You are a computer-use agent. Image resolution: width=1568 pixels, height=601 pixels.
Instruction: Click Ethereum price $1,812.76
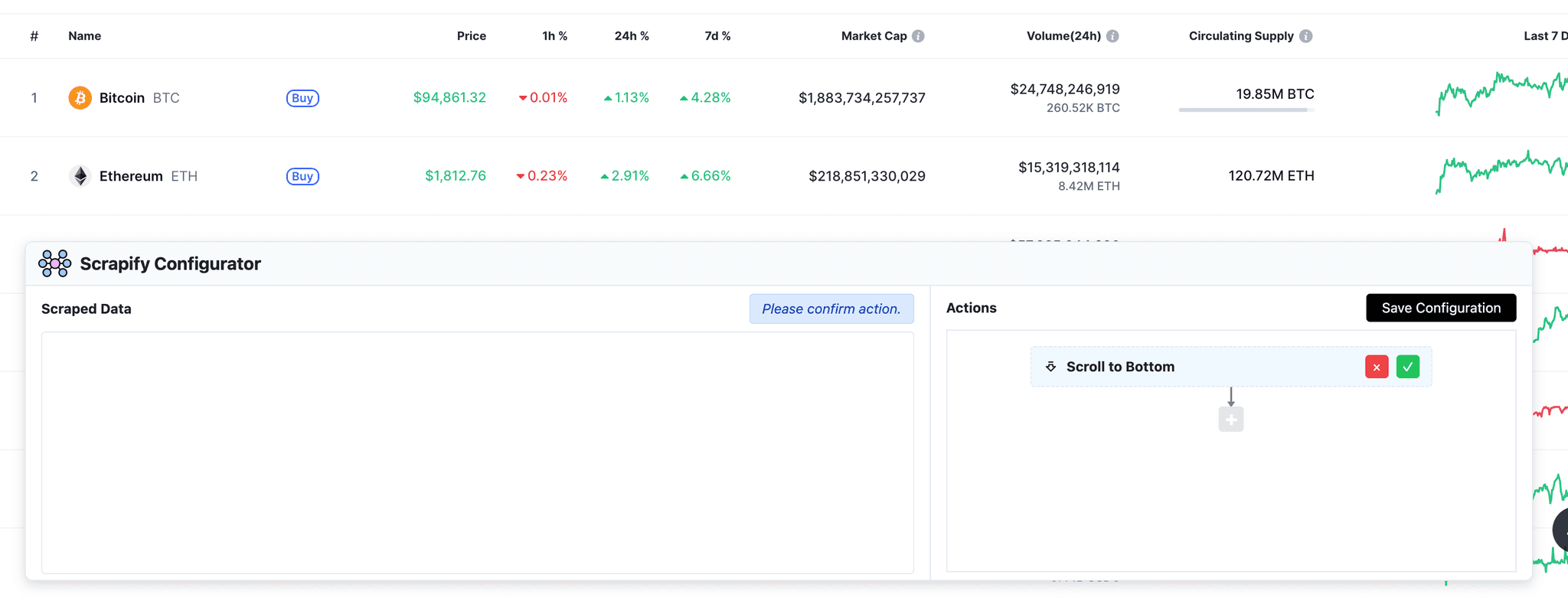point(456,176)
